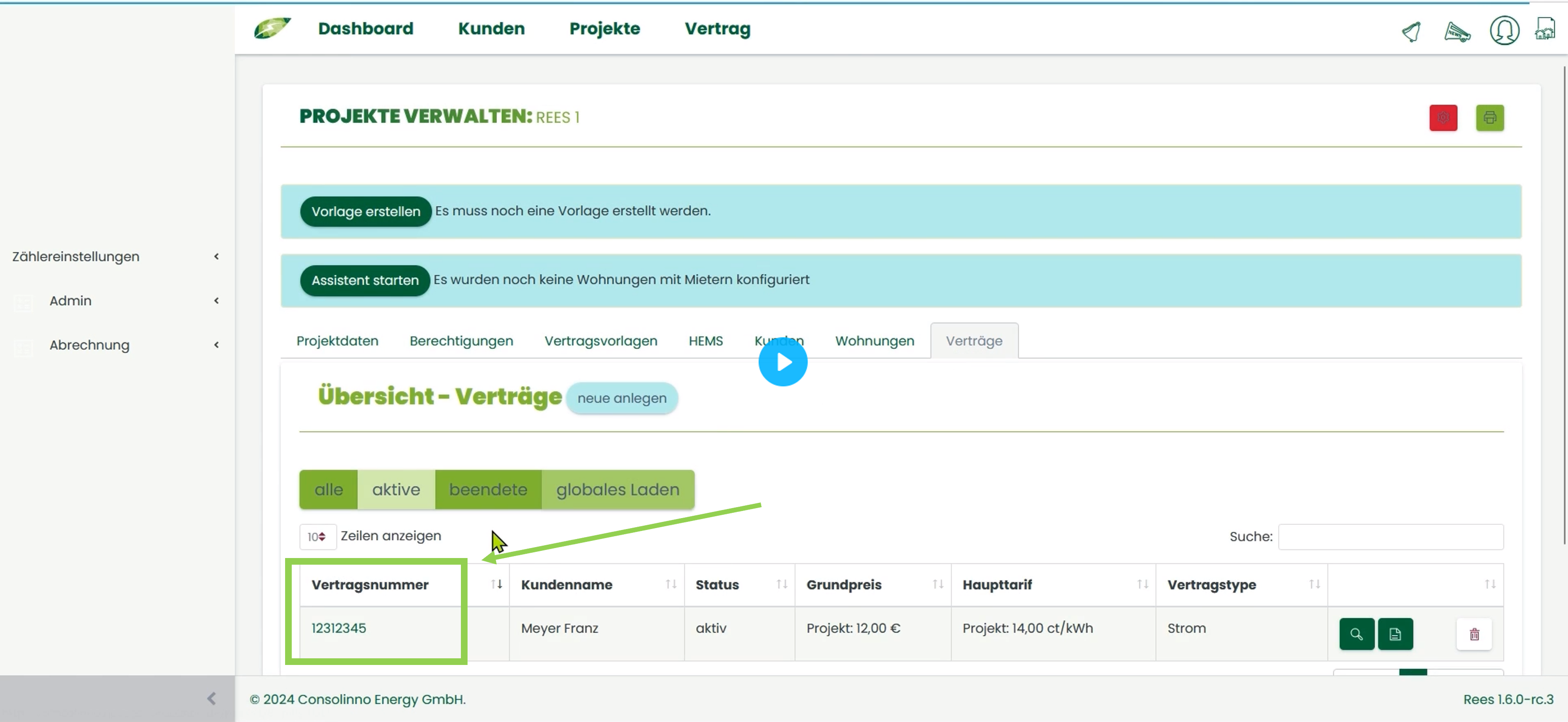Enable the 'globales Laden' filter
This screenshot has width=1568, height=722.
point(617,490)
